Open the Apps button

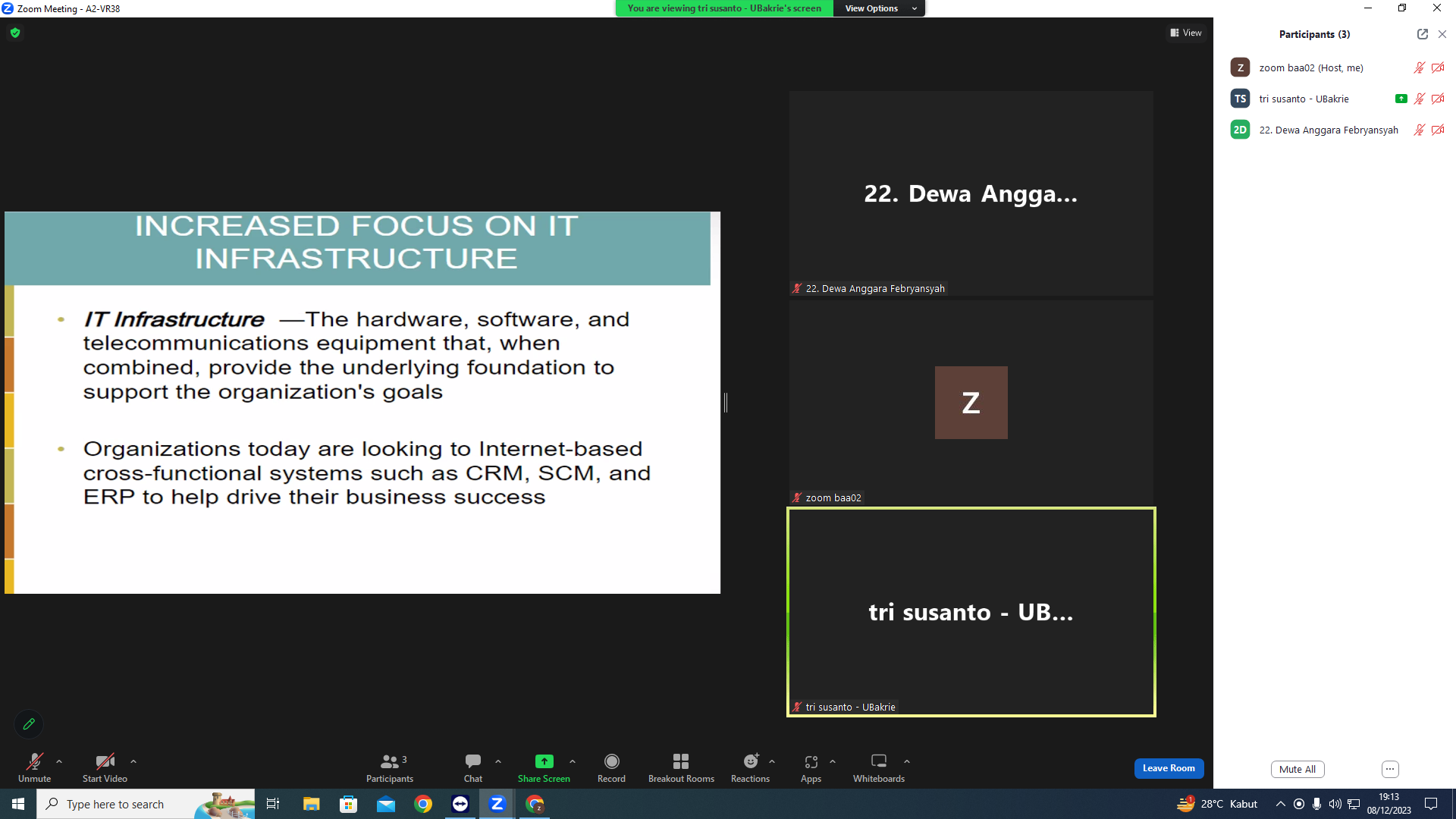tap(811, 767)
